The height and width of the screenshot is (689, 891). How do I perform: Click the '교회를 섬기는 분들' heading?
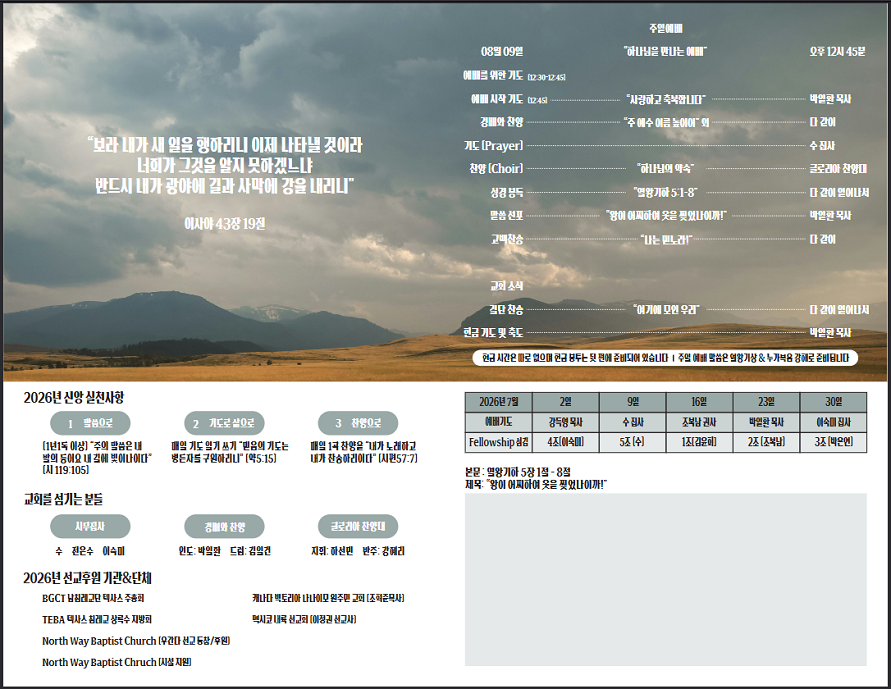tap(63, 499)
